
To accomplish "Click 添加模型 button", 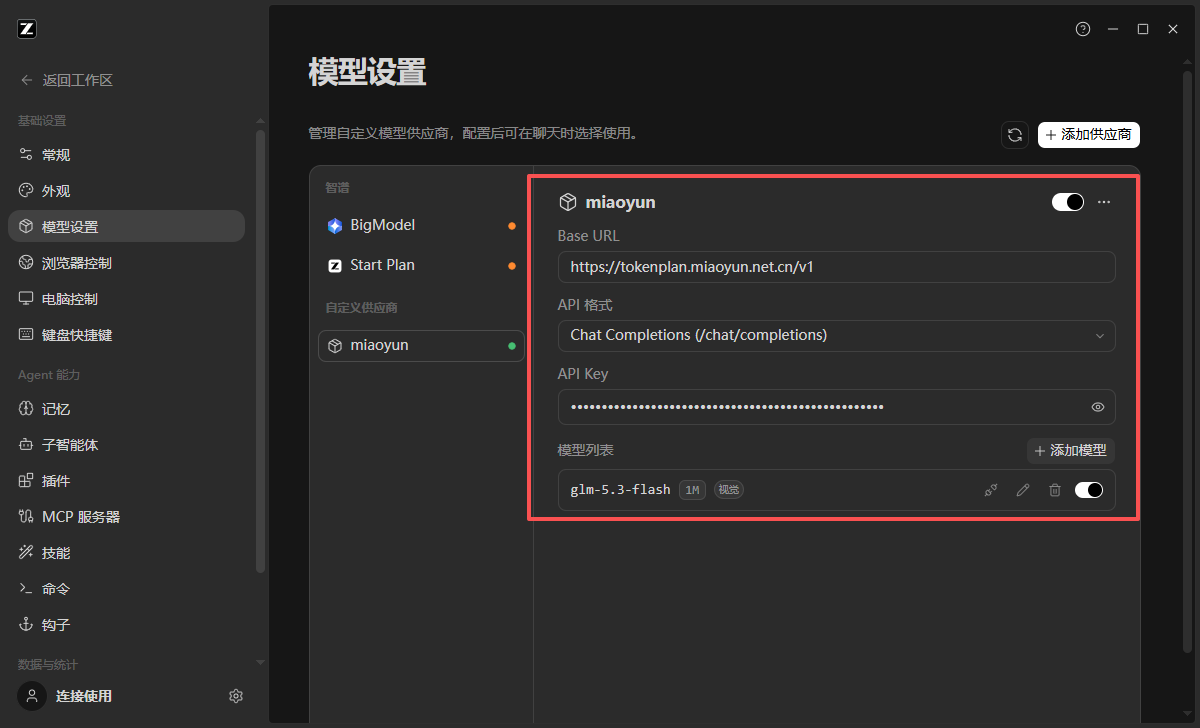I will pos(1071,451).
